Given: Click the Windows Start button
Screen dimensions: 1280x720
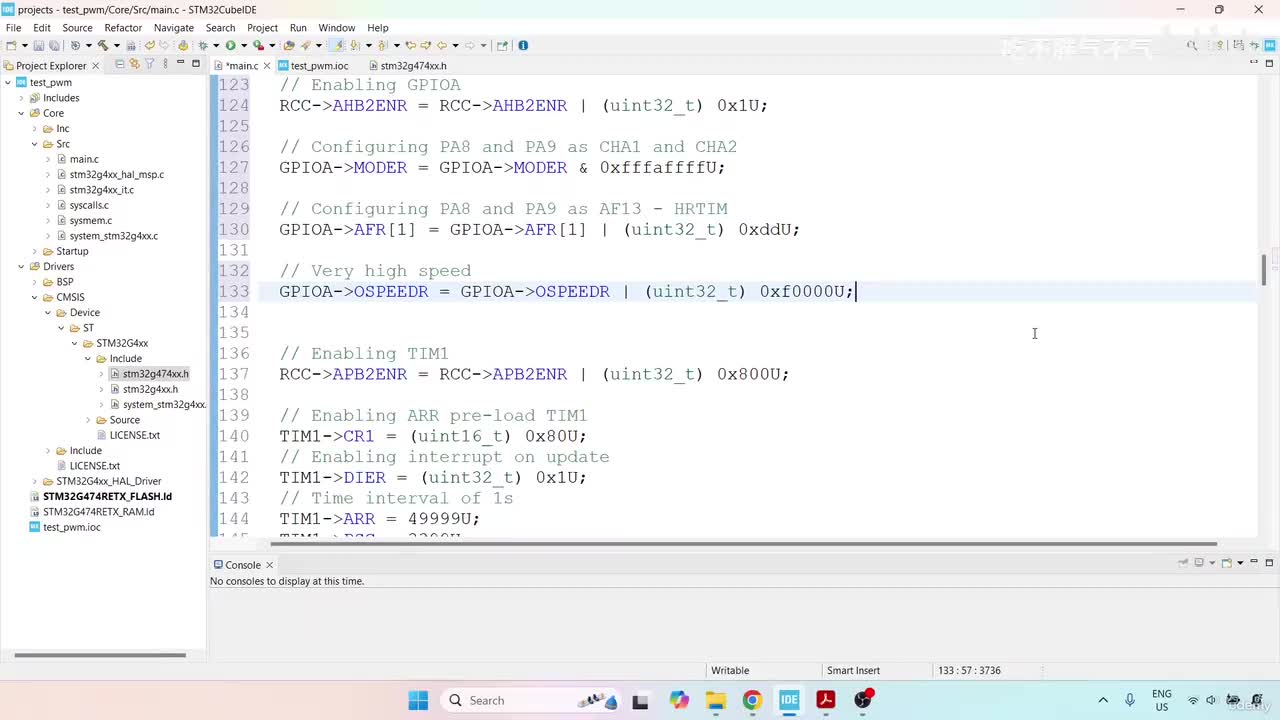Looking at the screenshot, I should (x=418, y=700).
